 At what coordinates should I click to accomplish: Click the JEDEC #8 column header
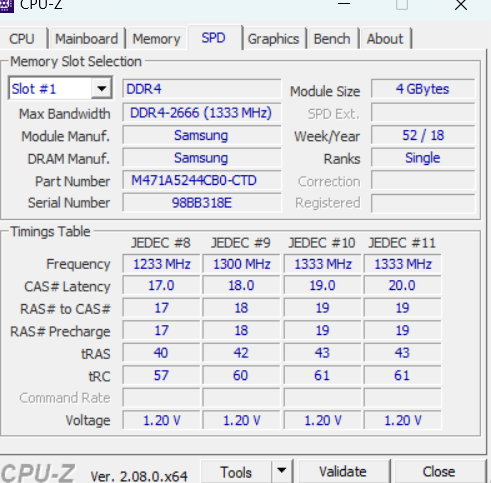(x=161, y=243)
